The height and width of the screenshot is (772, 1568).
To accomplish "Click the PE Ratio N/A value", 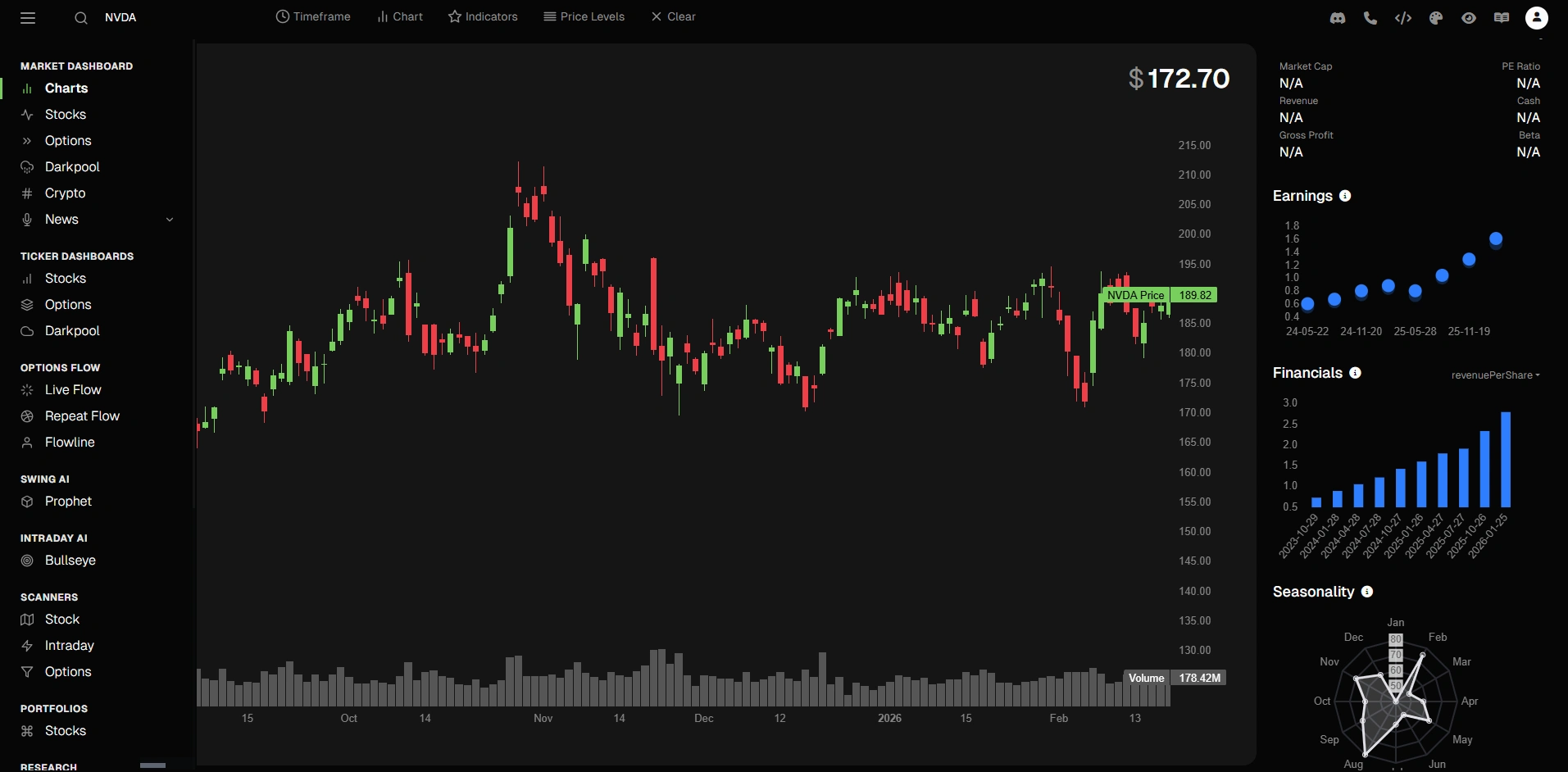I will tap(1528, 84).
